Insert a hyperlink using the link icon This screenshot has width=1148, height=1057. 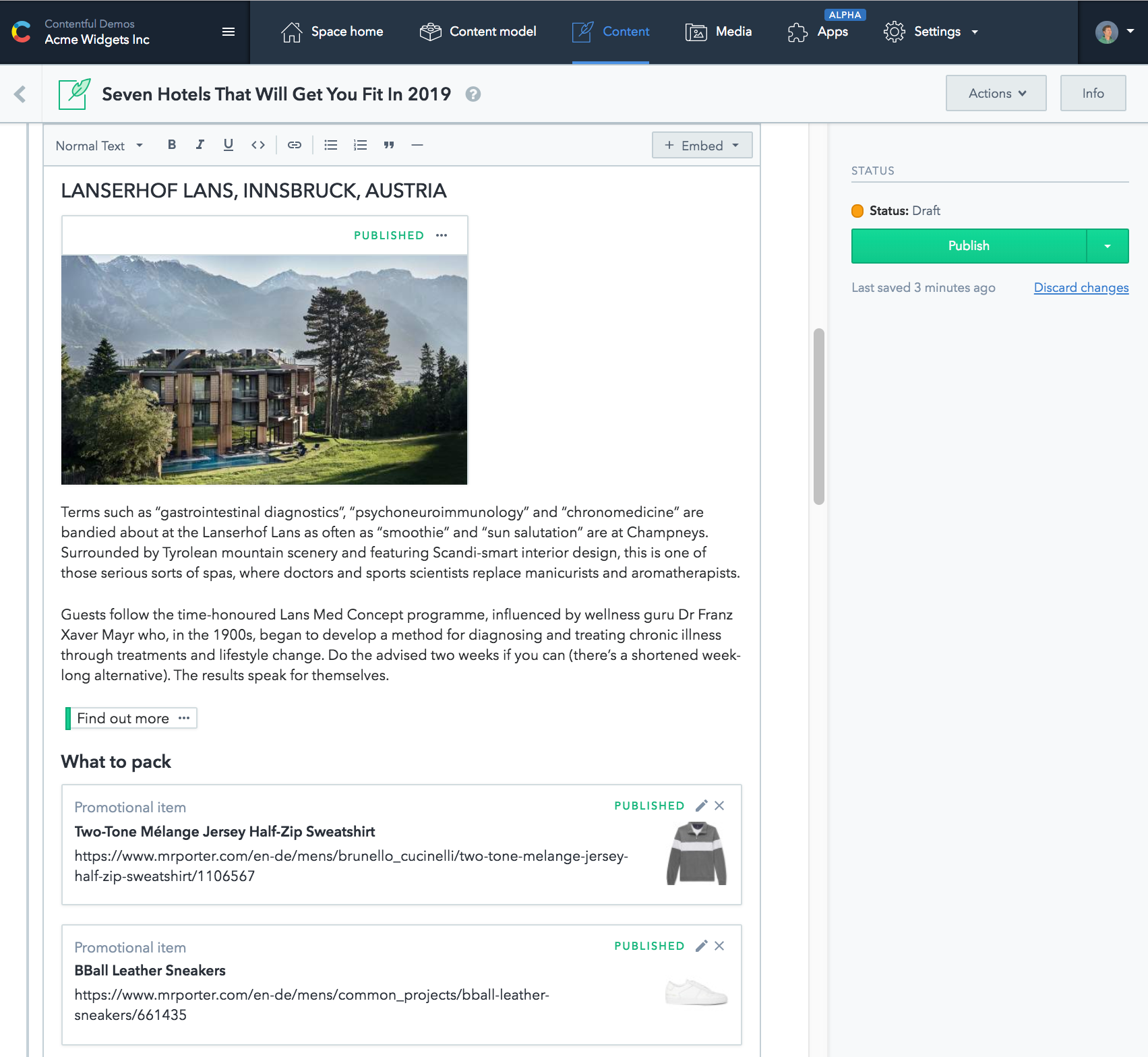[x=295, y=145]
